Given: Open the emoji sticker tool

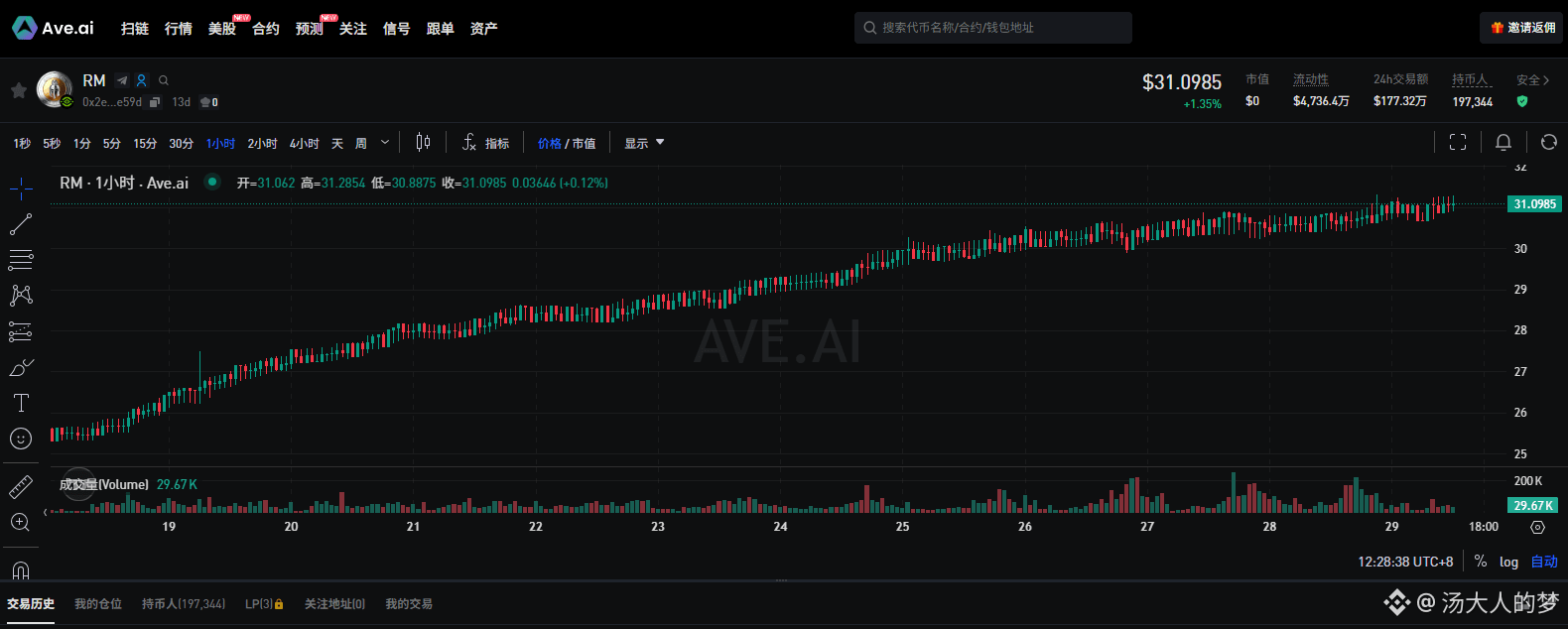Looking at the screenshot, I should click(21, 439).
